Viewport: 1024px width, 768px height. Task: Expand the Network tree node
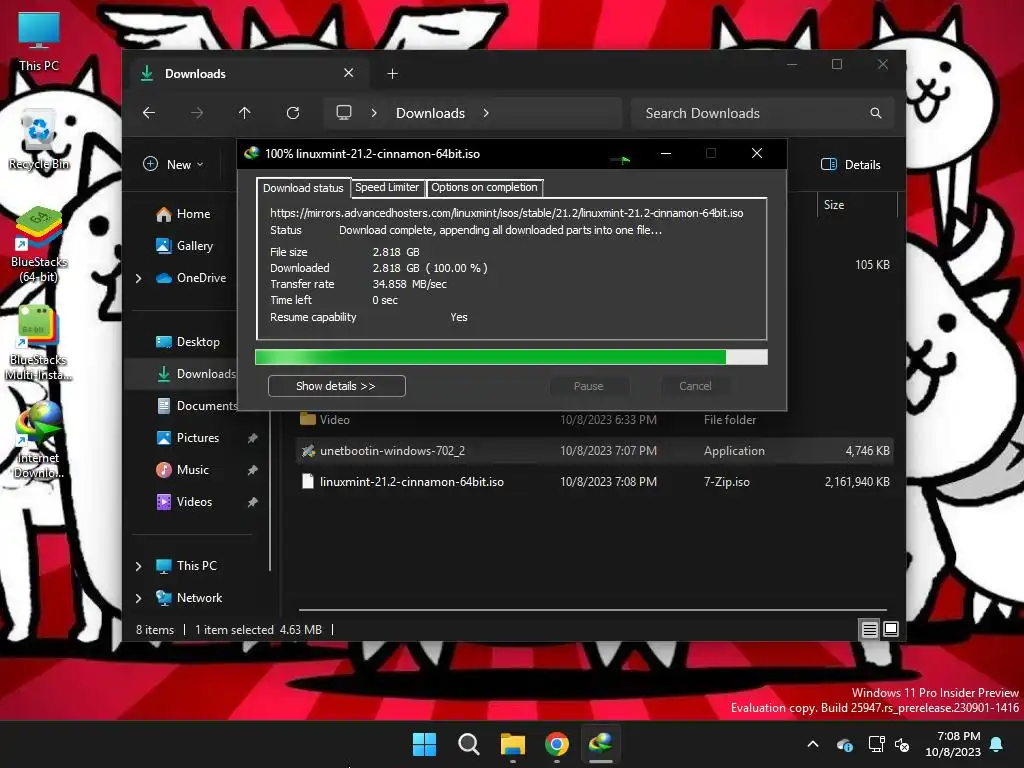tap(138, 598)
